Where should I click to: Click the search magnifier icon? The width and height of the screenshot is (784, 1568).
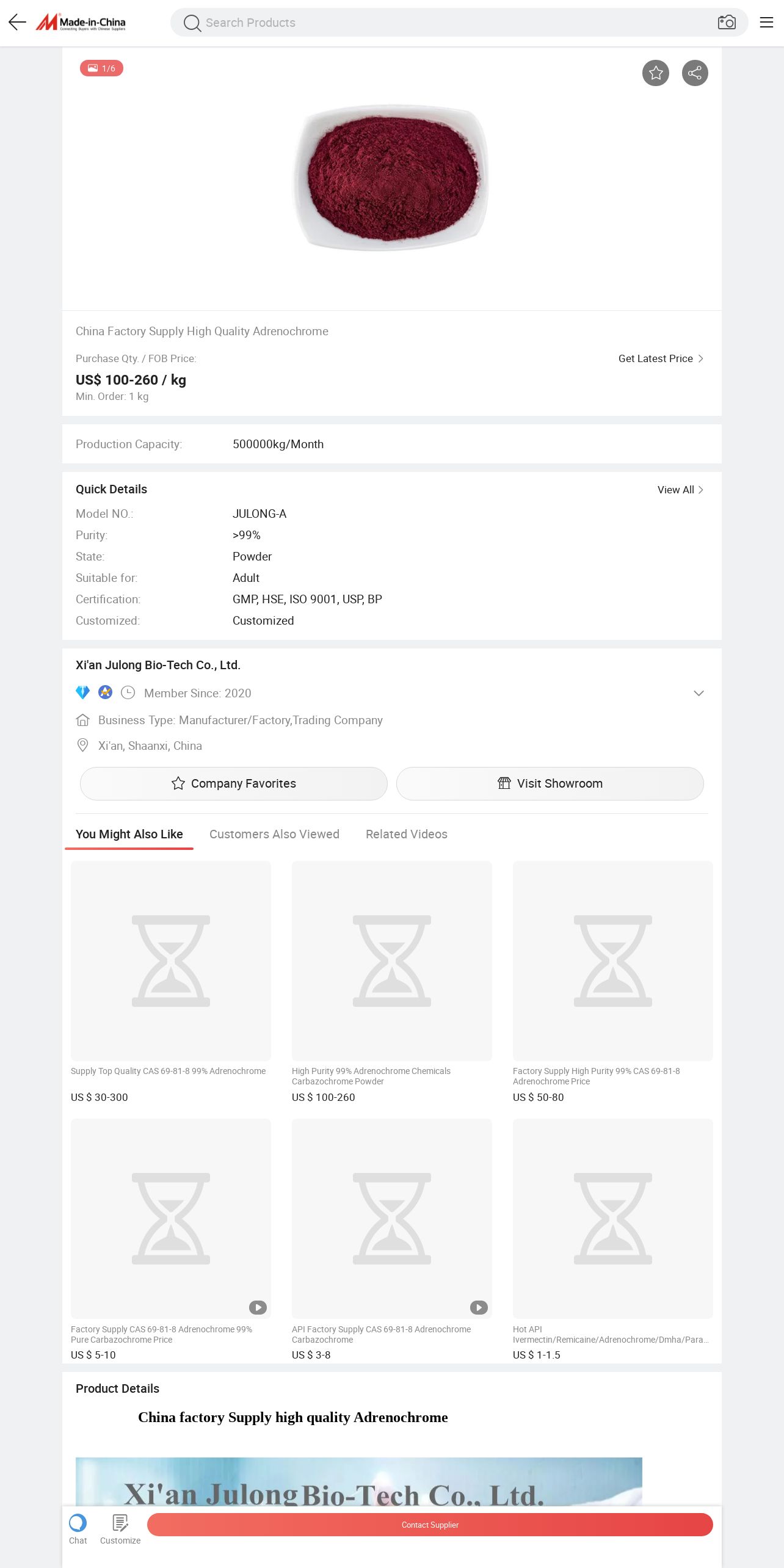coord(192,23)
